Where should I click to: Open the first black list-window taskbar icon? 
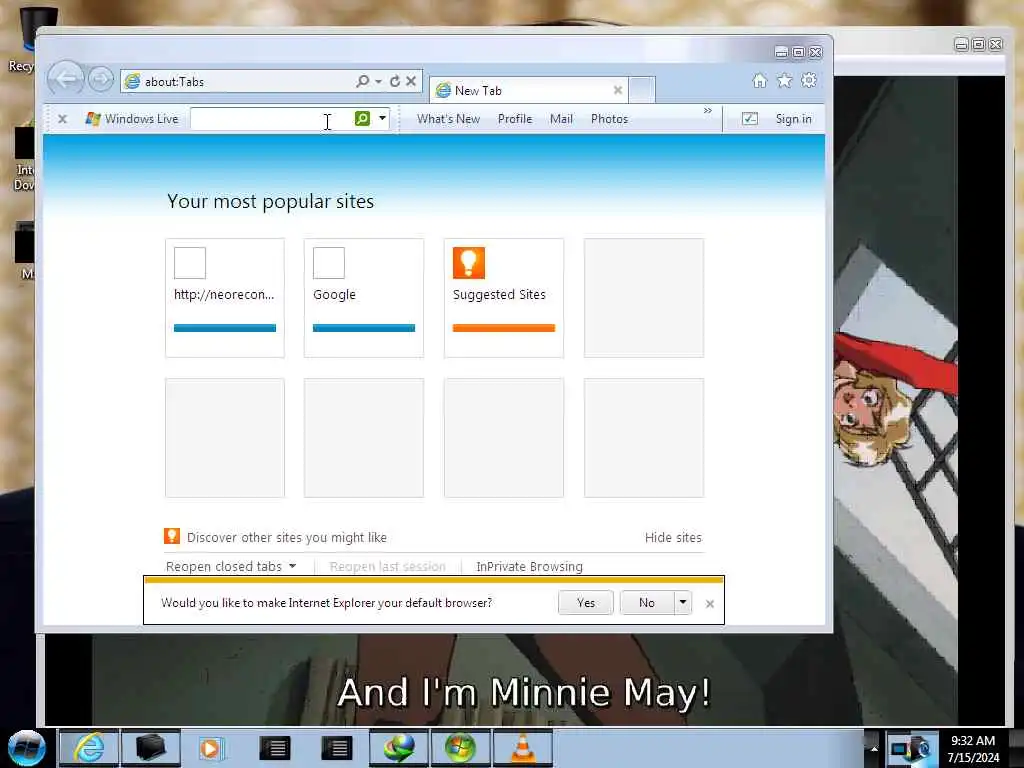tap(274, 748)
